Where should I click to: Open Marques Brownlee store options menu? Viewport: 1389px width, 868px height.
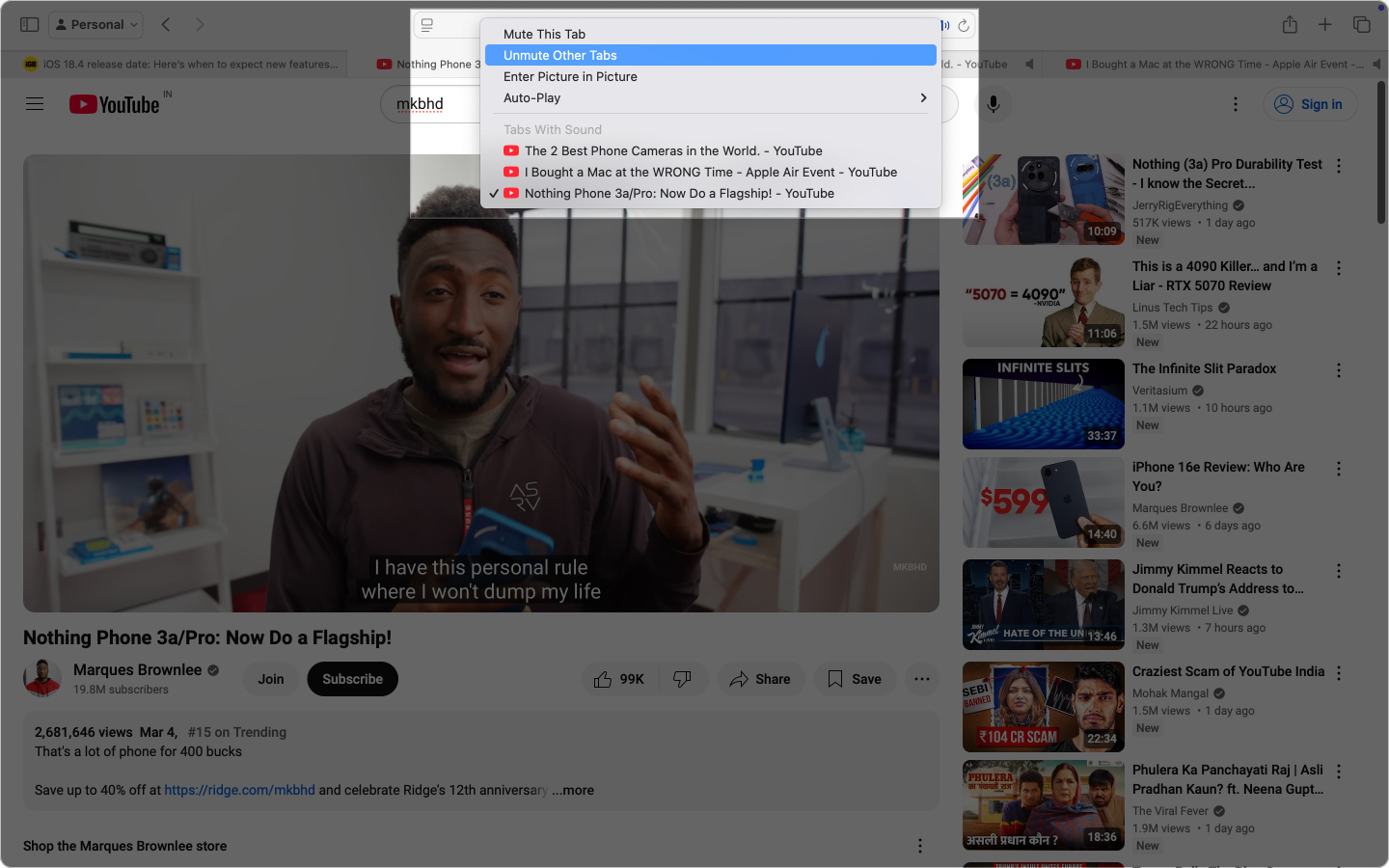(x=920, y=846)
